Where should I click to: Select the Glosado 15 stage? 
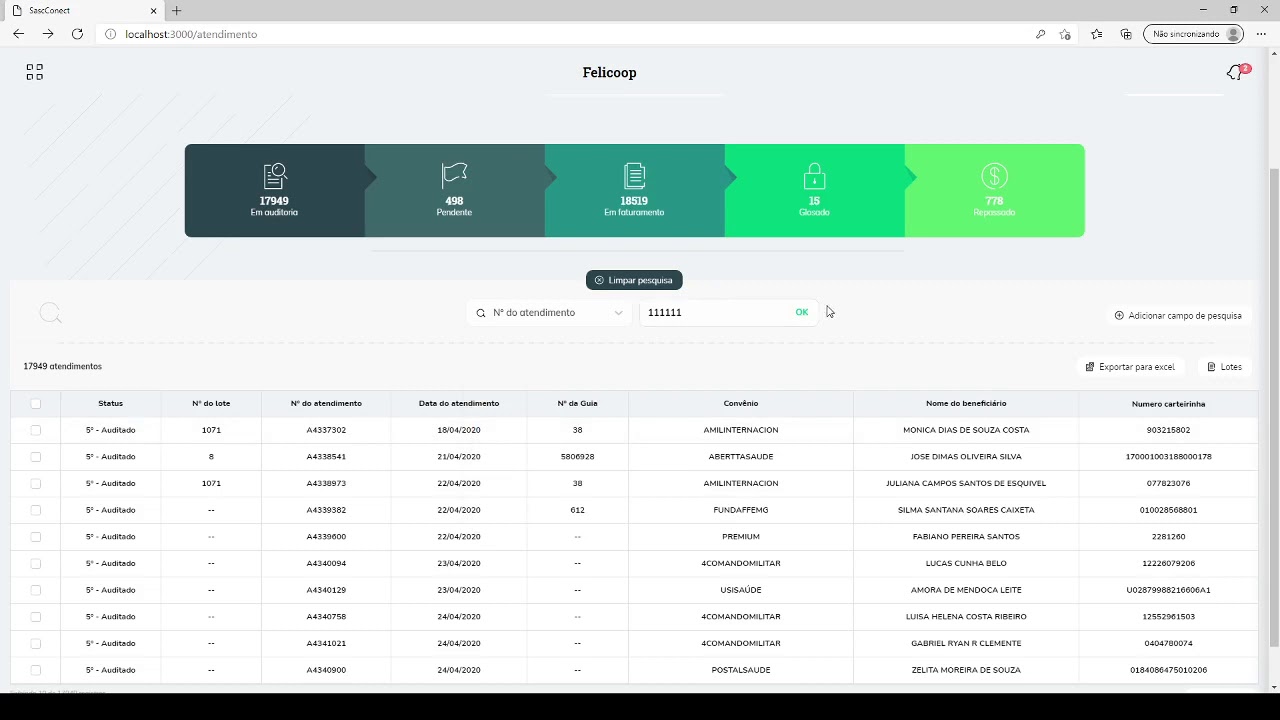pyautogui.click(x=815, y=191)
